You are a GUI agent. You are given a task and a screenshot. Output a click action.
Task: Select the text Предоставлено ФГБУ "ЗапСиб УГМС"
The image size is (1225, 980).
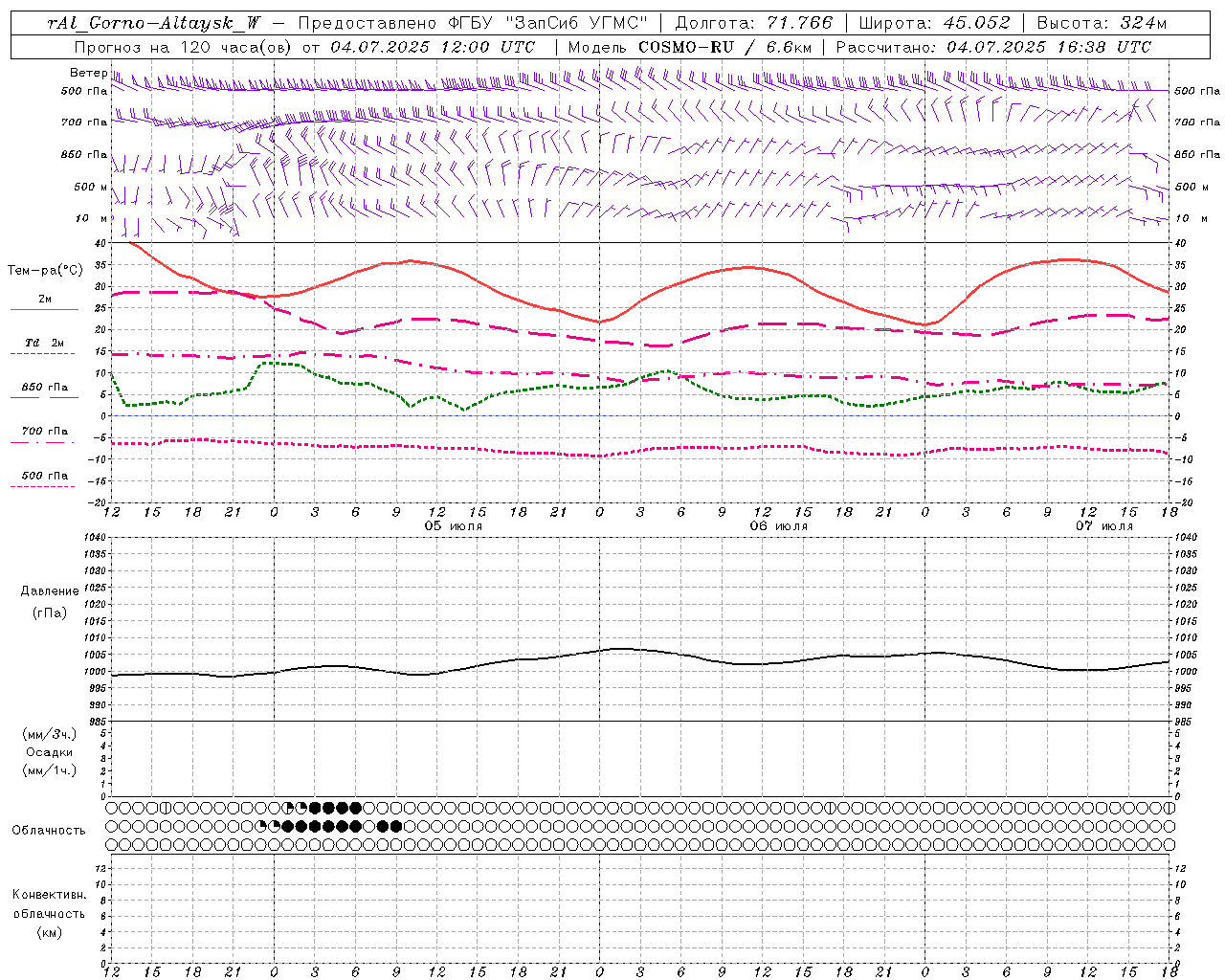(x=473, y=23)
